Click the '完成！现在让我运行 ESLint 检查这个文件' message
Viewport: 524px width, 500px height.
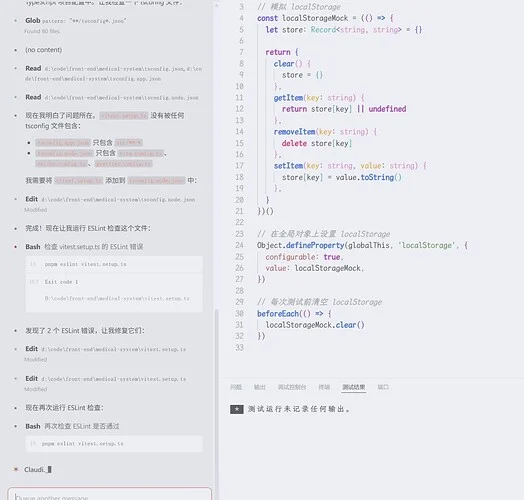88,228
